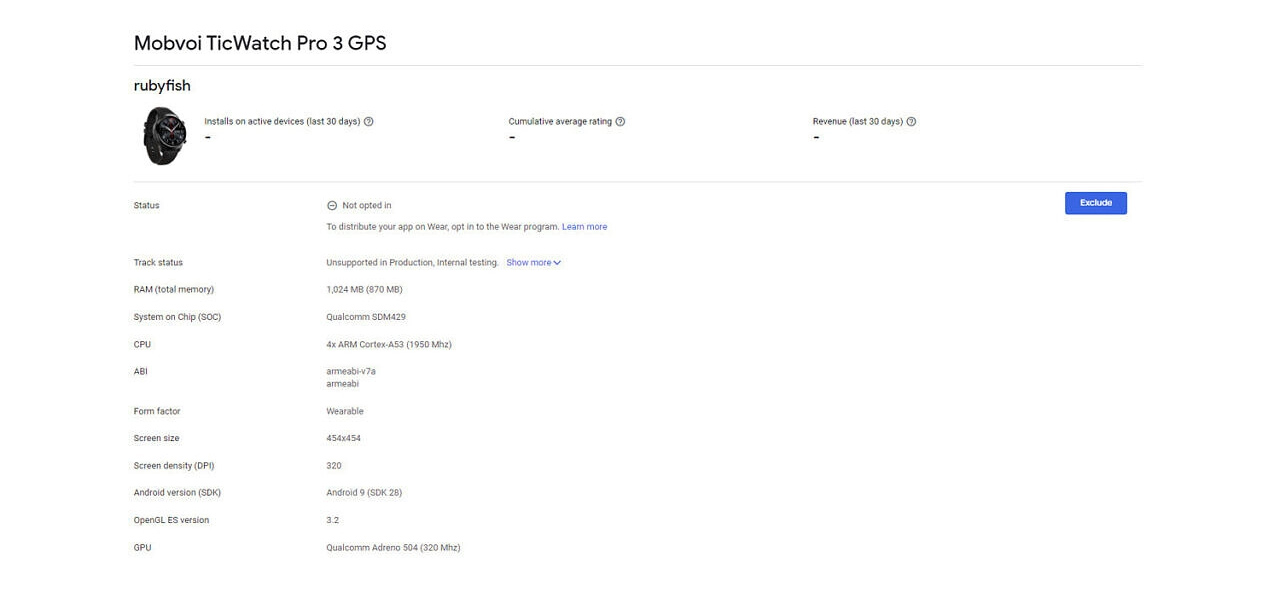
Task: Click the GPU row label
Action: click(x=142, y=548)
